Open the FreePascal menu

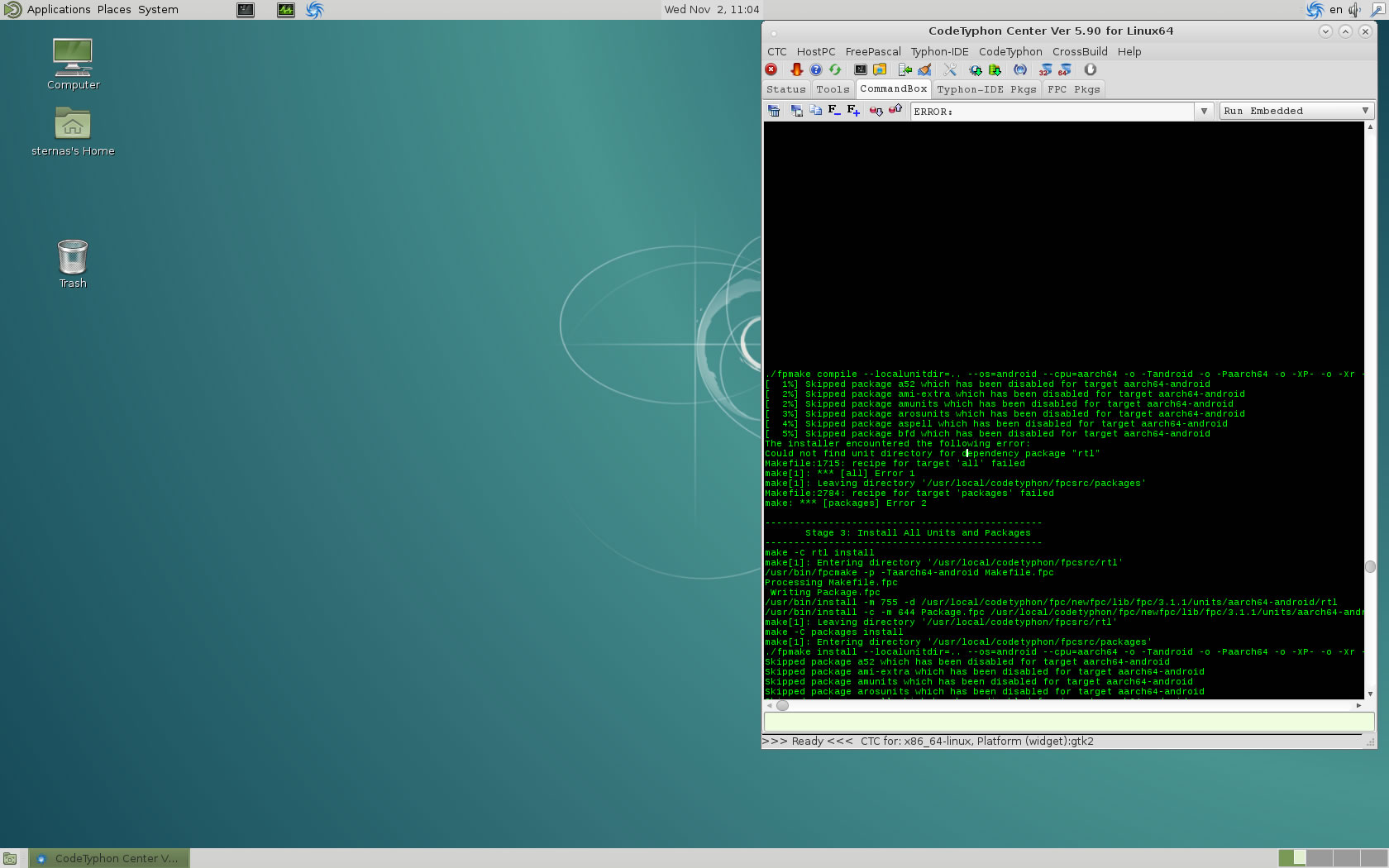pos(873,51)
